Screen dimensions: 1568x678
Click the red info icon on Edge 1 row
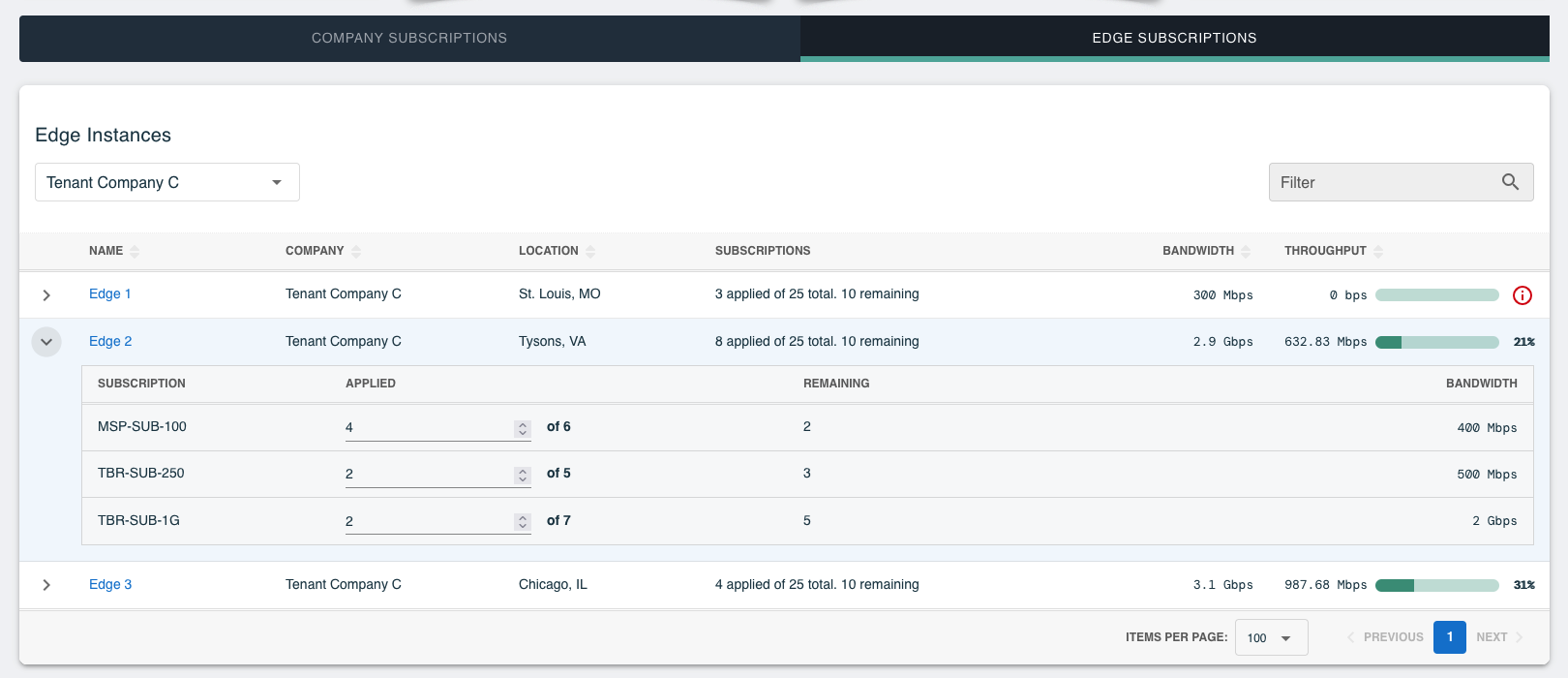(1523, 295)
